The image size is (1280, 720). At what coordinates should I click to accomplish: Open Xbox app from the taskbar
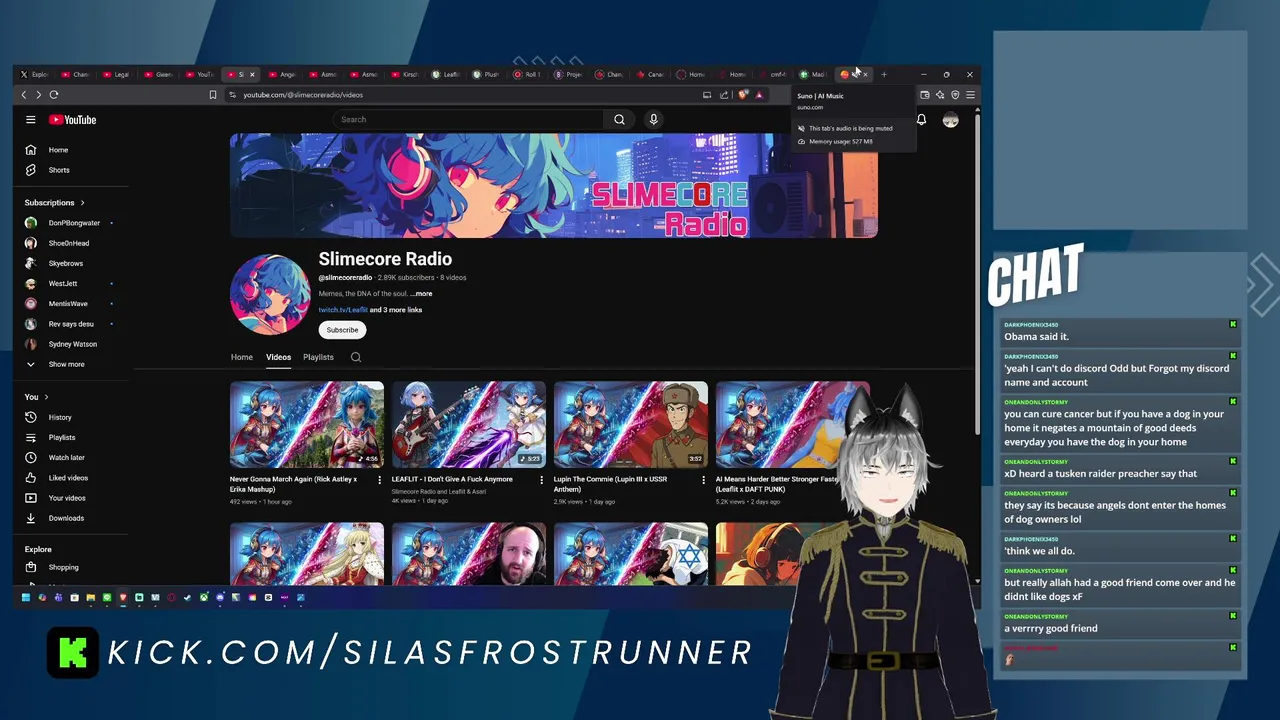coord(203,597)
